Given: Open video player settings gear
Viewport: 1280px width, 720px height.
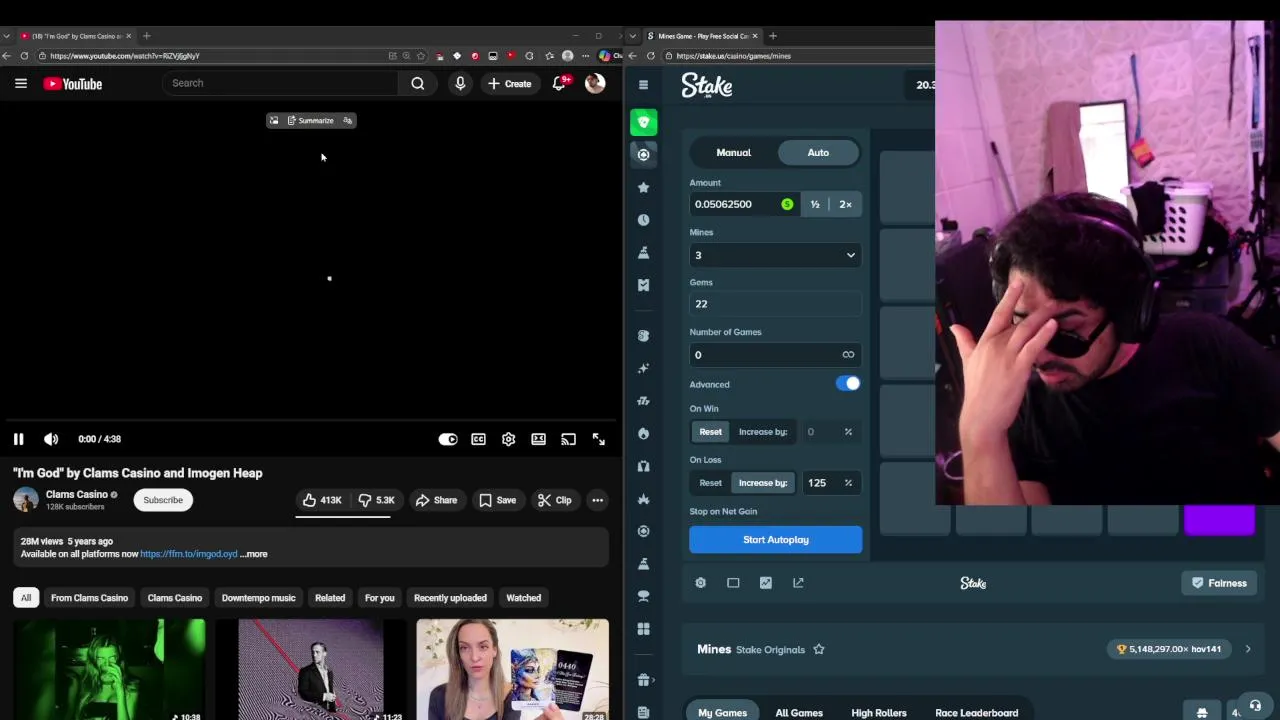Looking at the screenshot, I should pos(509,439).
